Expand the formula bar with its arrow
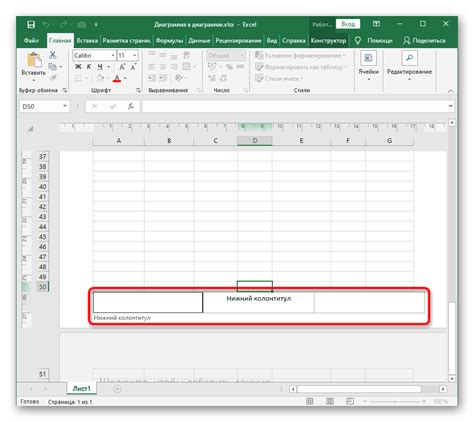Image resolution: width=474 pixels, height=422 pixels. (451, 106)
